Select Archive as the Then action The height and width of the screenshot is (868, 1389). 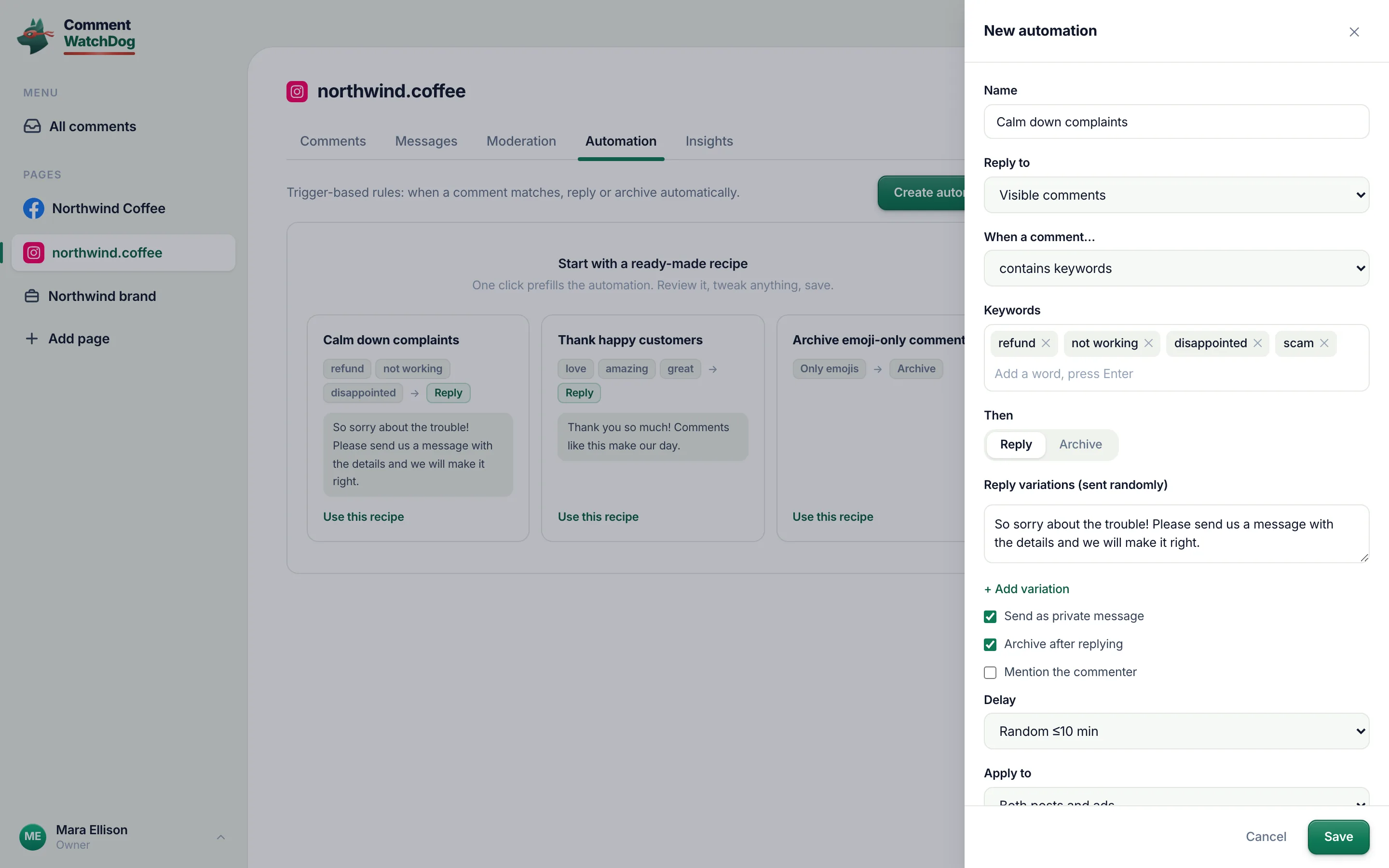[x=1080, y=444]
